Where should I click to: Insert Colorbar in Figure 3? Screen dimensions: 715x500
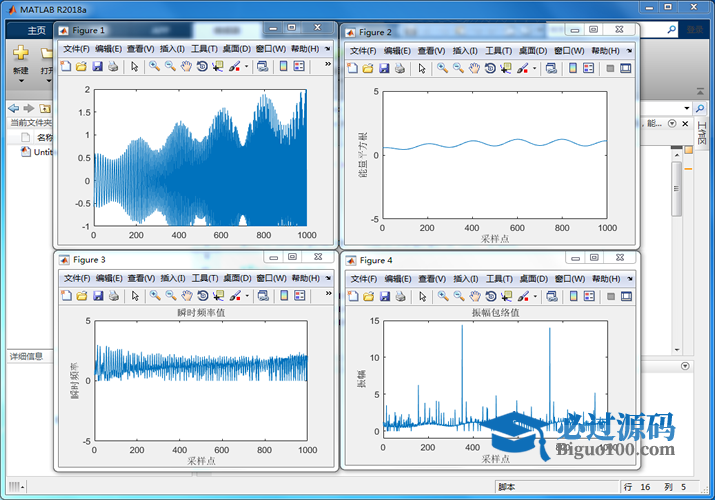[284, 296]
